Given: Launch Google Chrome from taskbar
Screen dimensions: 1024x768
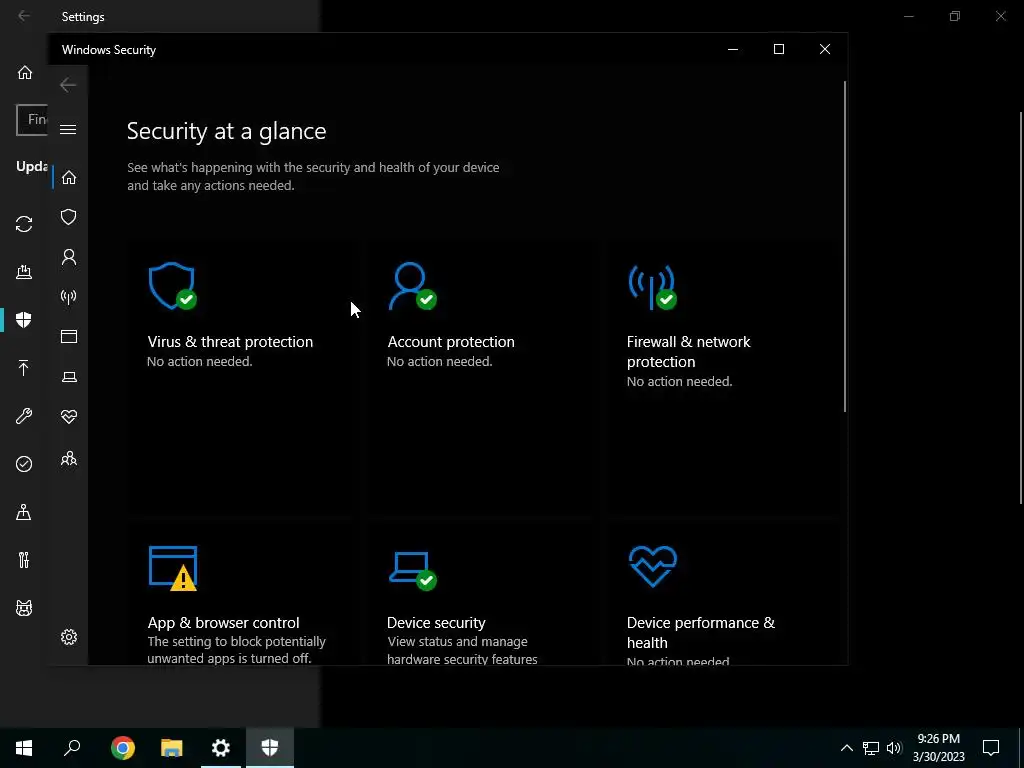Looking at the screenshot, I should (x=123, y=748).
